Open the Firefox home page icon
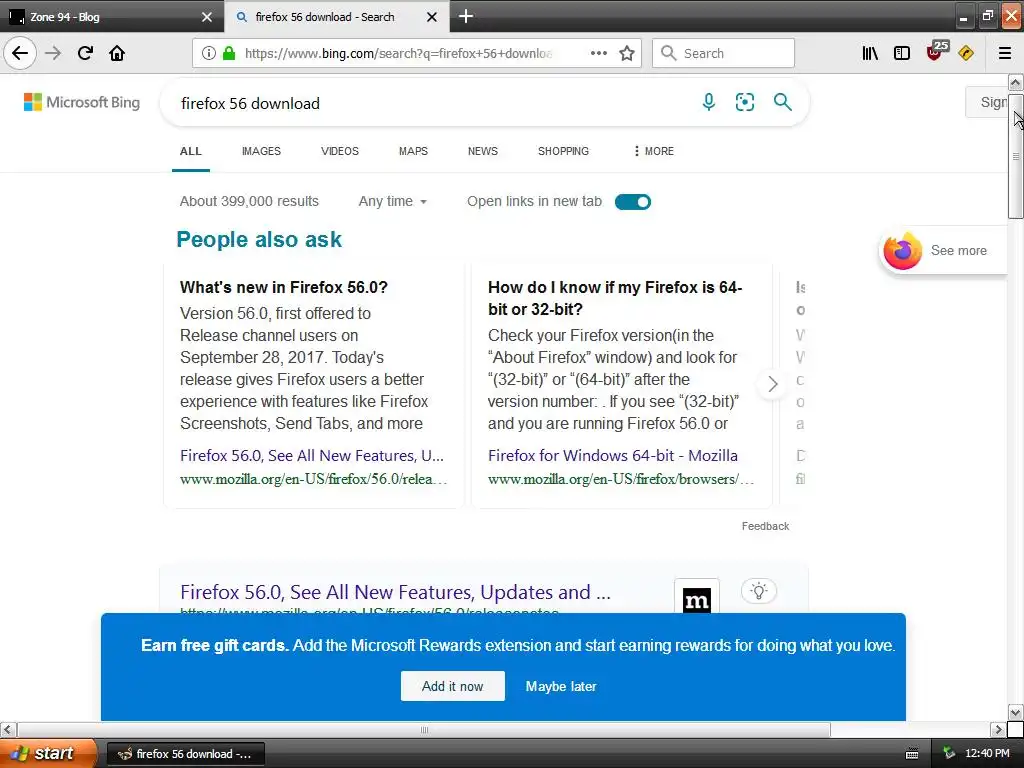This screenshot has width=1024, height=768. pos(117,53)
